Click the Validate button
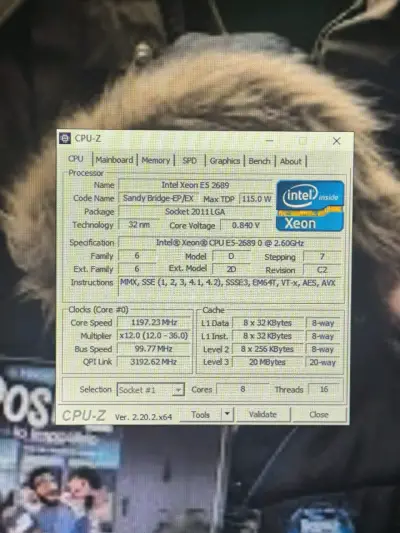Image resolution: width=400 pixels, height=533 pixels. [x=263, y=414]
